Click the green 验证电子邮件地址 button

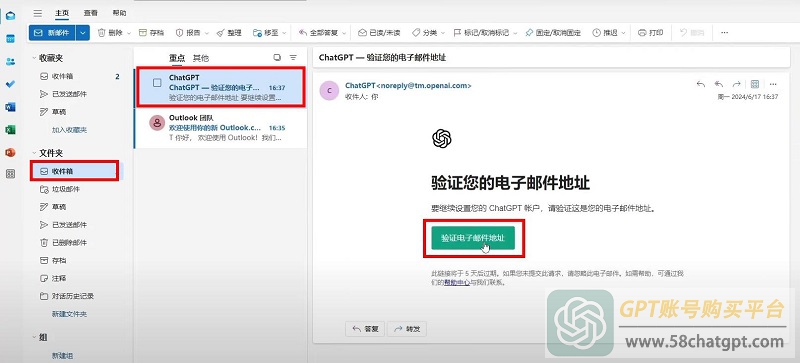473,238
